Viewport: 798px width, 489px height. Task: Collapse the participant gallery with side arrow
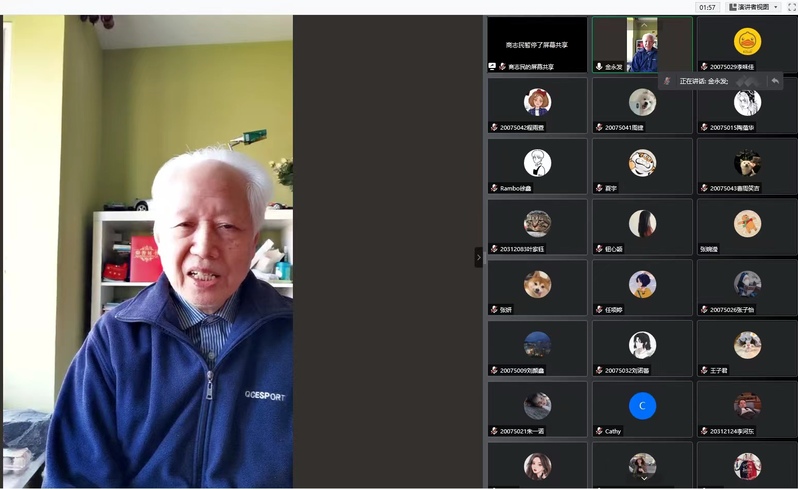point(478,257)
